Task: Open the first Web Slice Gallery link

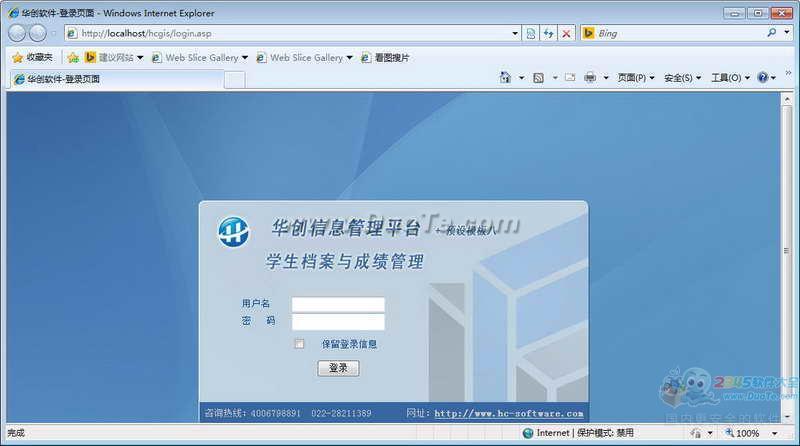Action: (199, 58)
